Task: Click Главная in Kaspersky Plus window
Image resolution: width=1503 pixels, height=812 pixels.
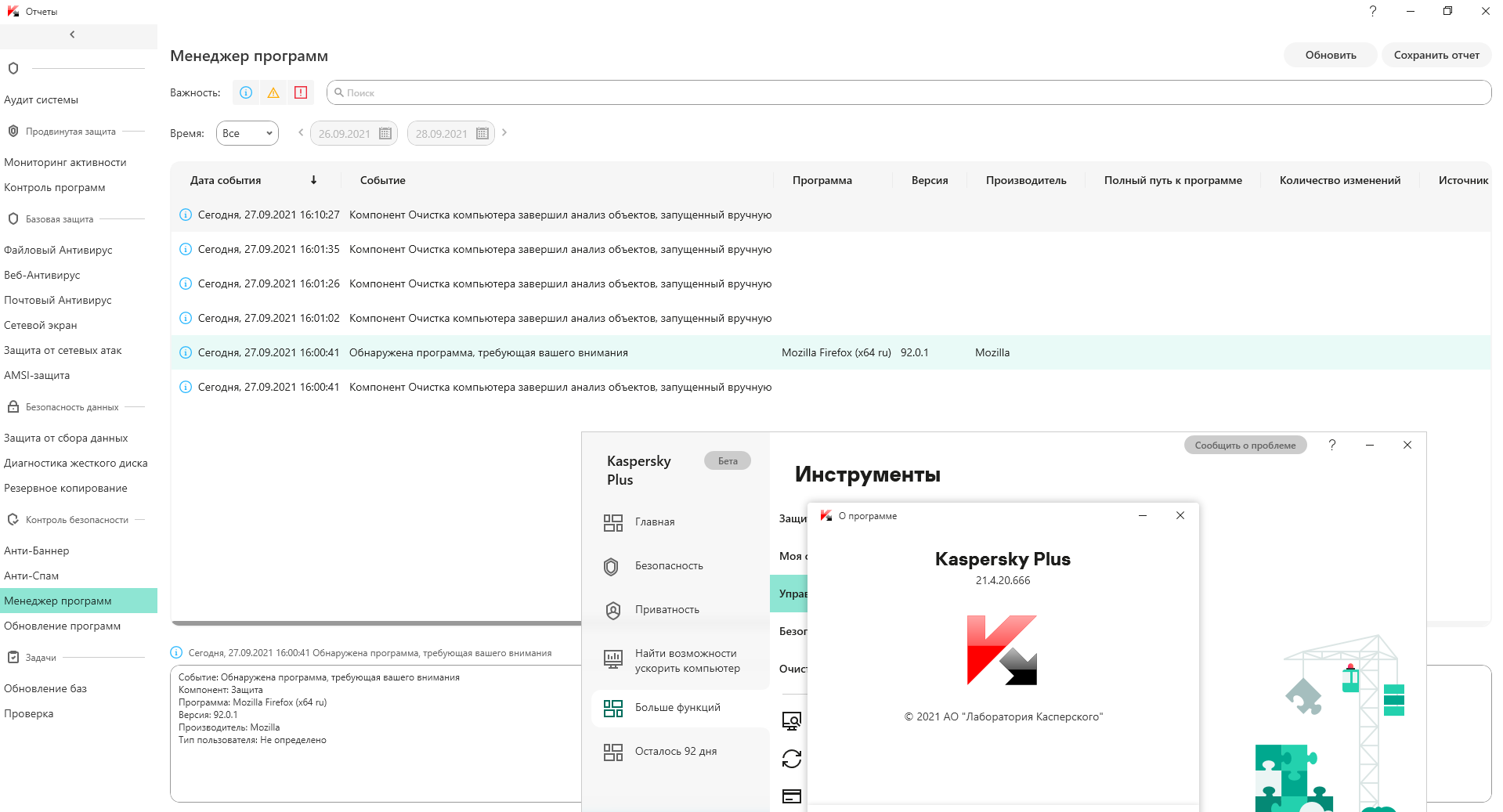Action: point(655,521)
